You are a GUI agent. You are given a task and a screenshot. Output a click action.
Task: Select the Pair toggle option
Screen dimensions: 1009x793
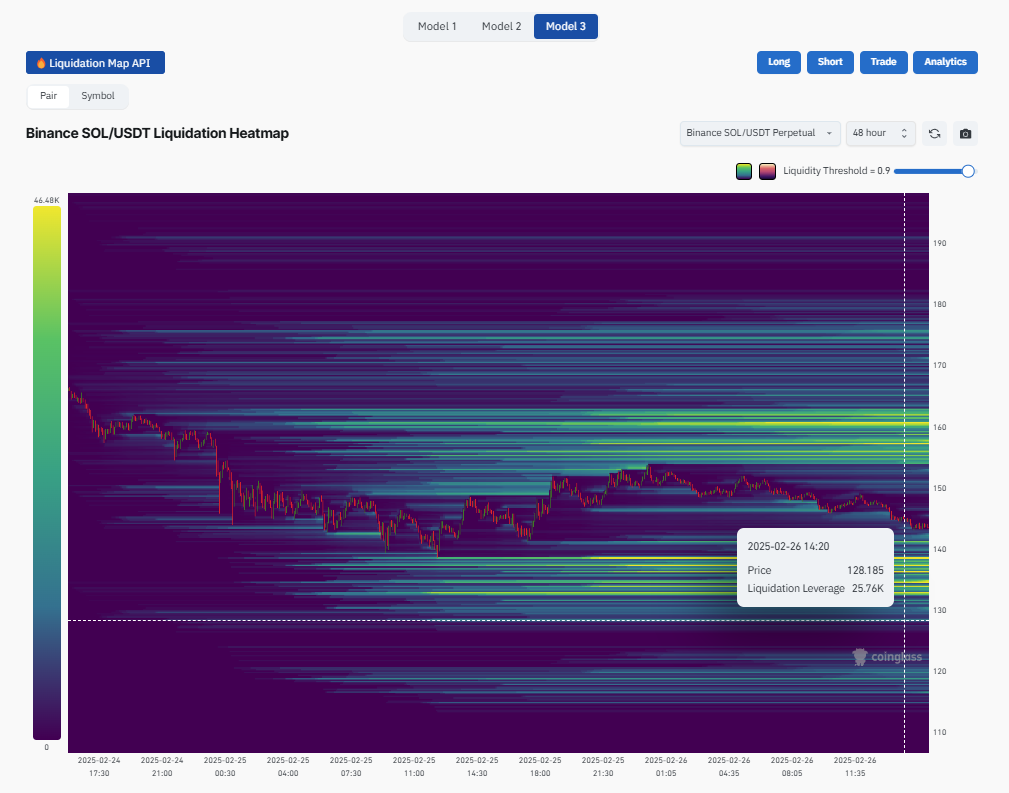pos(48,96)
